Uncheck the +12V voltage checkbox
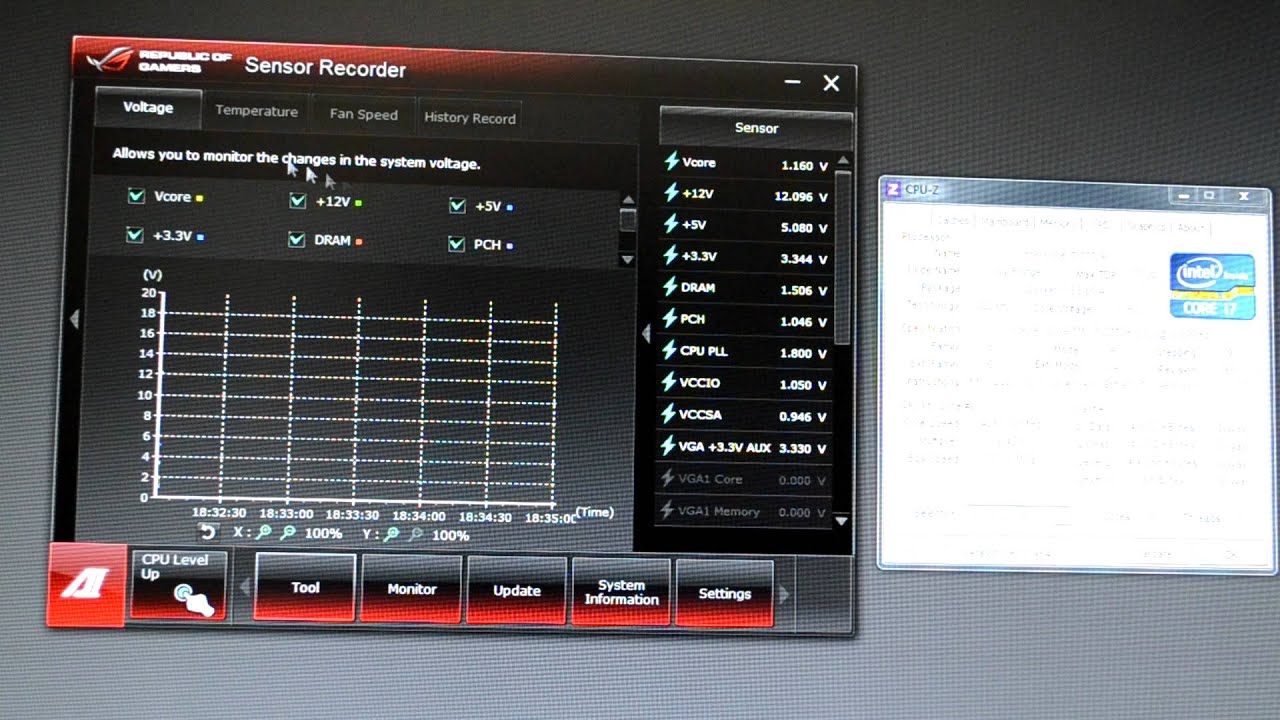The height and width of the screenshot is (720, 1280). tap(297, 201)
